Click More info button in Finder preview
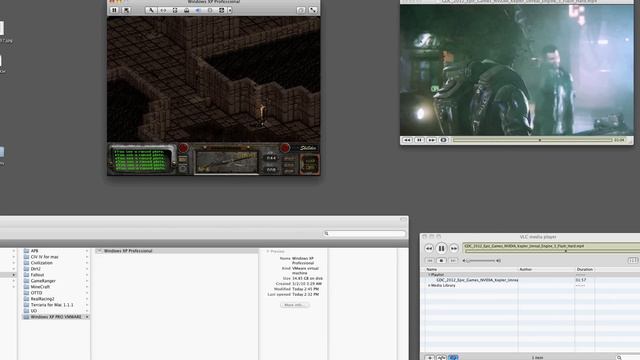 (294, 305)
